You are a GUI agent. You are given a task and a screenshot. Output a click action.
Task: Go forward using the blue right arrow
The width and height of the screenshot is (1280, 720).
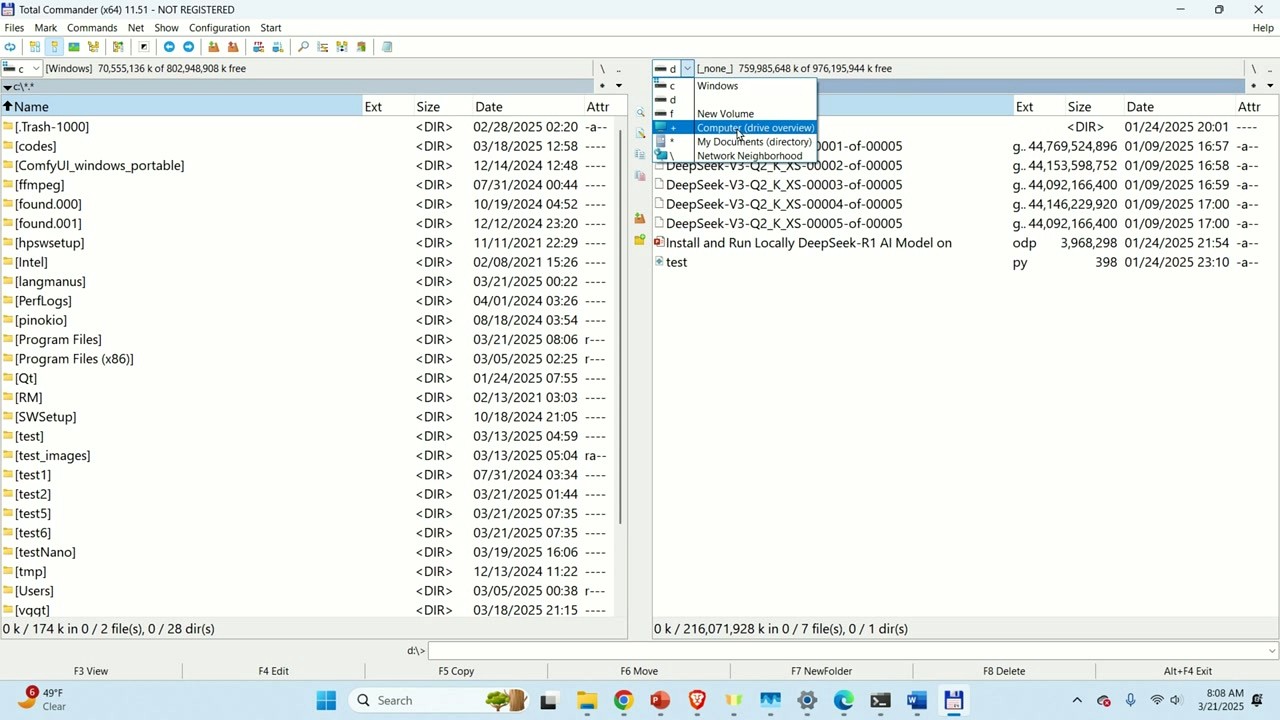[x=189, y=47]
